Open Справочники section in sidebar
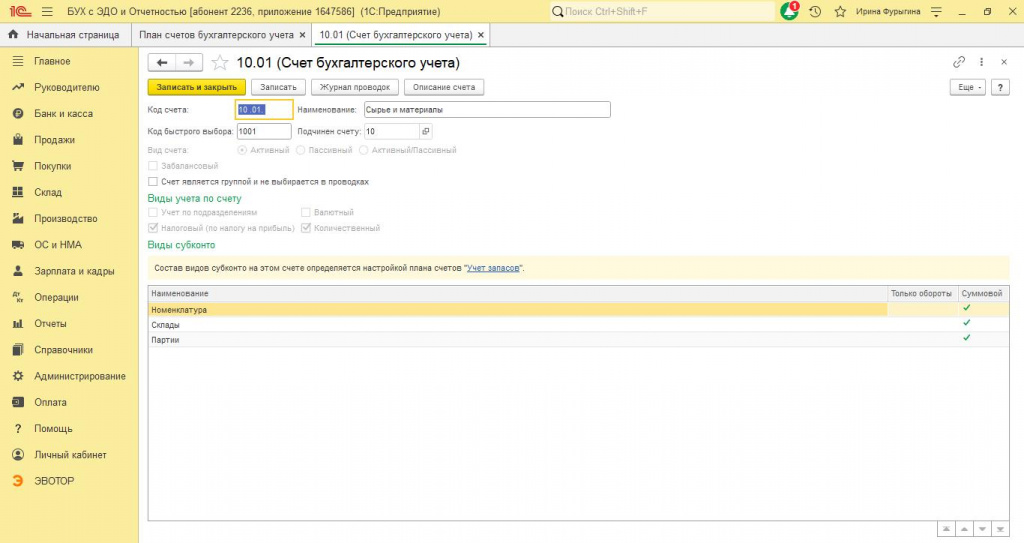This screenshot has height=543, width=1024. click(x=63, y=350)
